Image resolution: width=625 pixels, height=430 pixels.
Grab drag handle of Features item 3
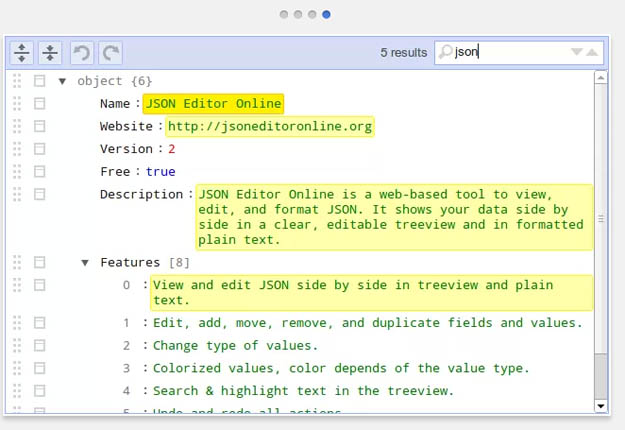click(x=17, y=368)
